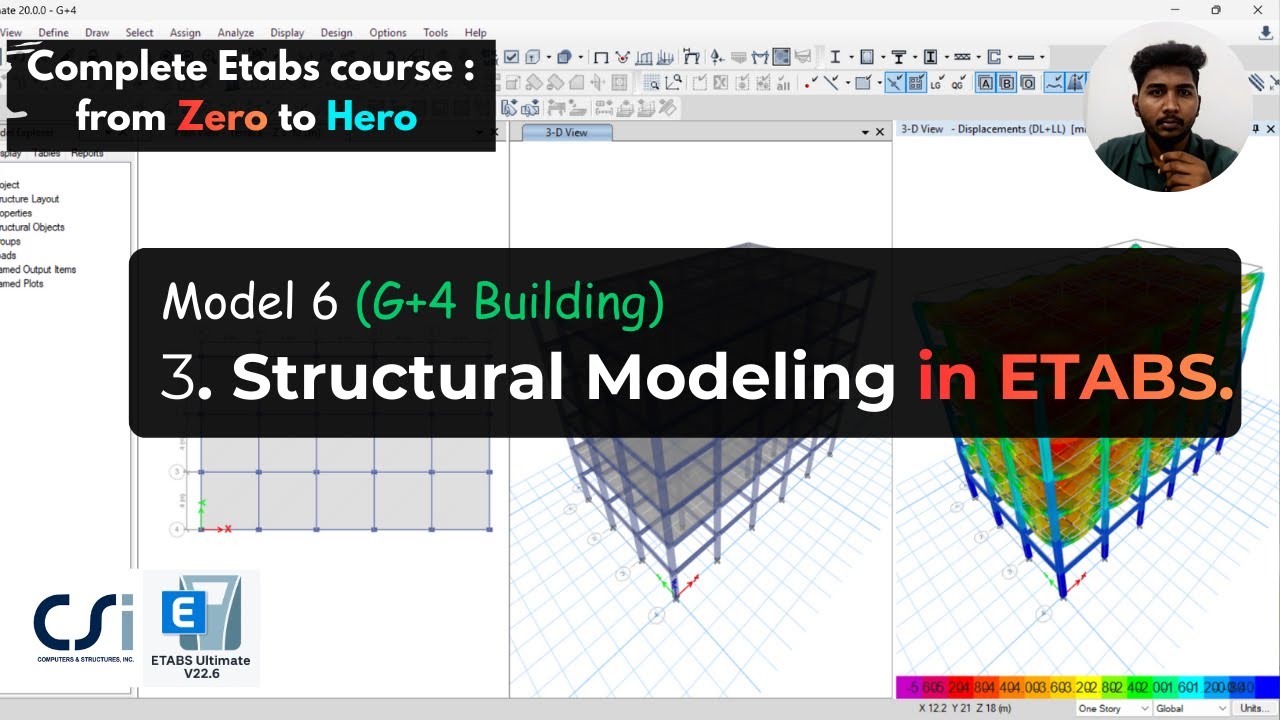The image size is (1280, 720).
Task: Click the yellow legend color
Action: pyautogui.click(x=1088, y=687)
